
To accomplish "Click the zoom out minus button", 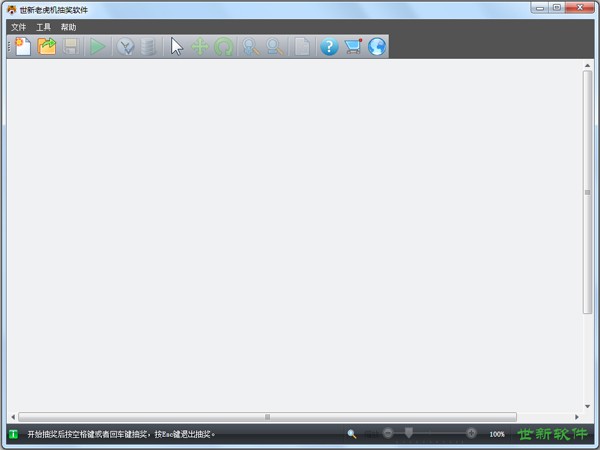I will [x=388, y=433].
